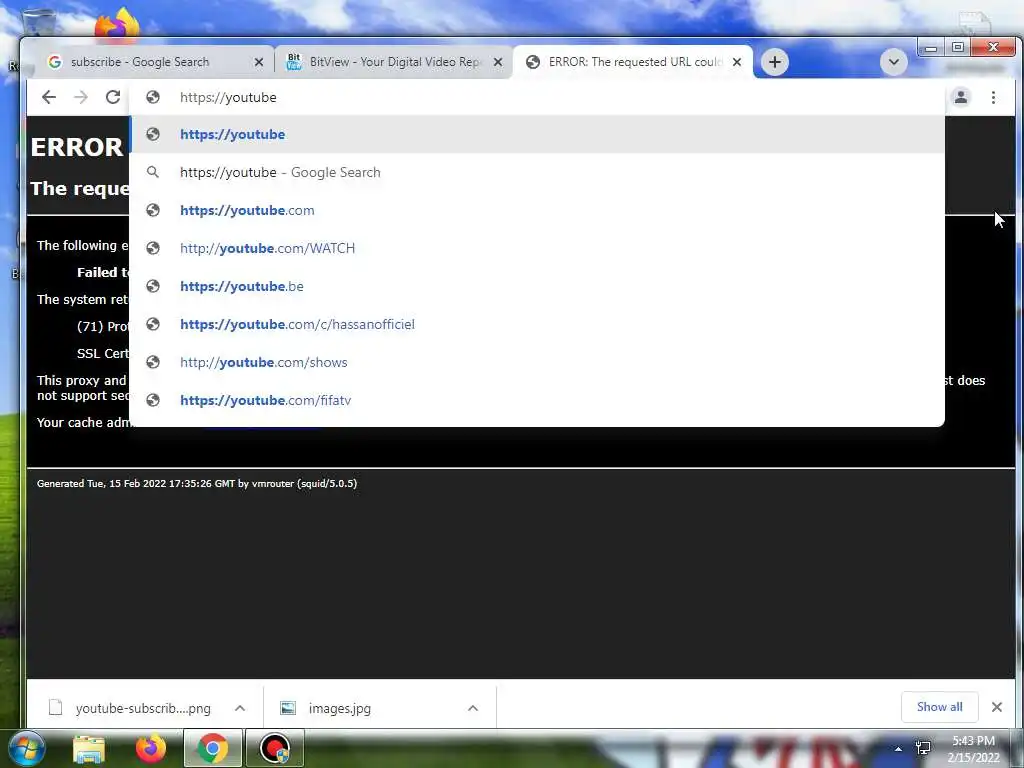The image size is (1024, 768).
Task: Open the tab search dropdown arrow
Action: point(893,63)
